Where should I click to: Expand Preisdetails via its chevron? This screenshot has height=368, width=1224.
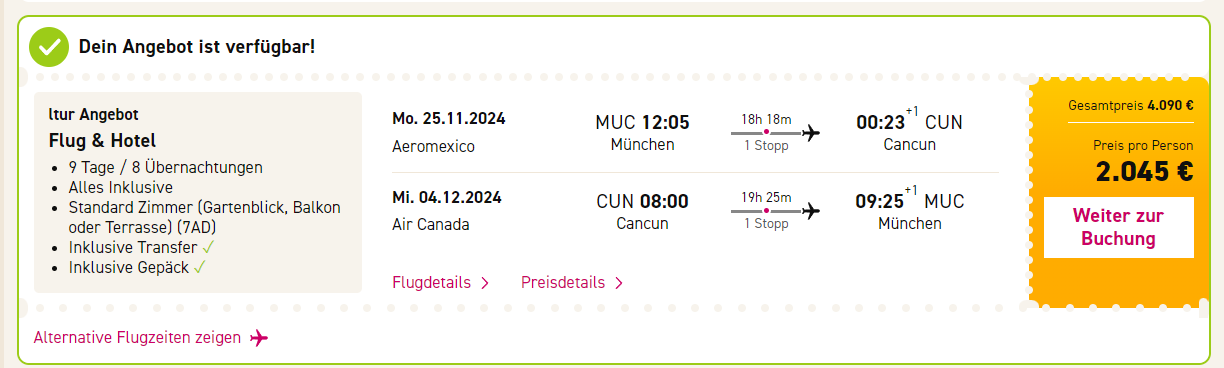tap(619, 283)
